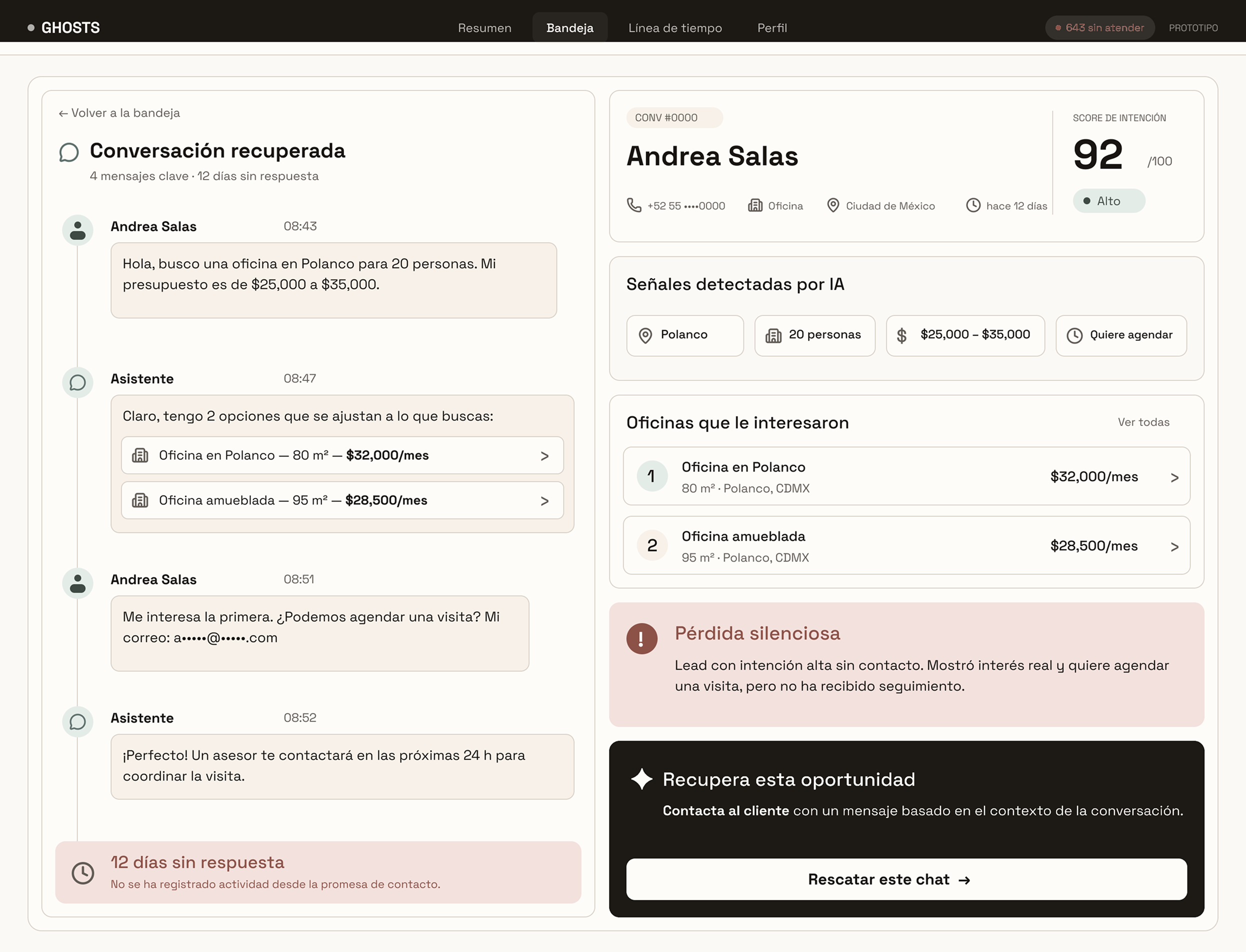Open Oficina en Polanco 80 m² chat option
The height and width of the screenshot is (952, 1246).
click(x=342, y=455)
